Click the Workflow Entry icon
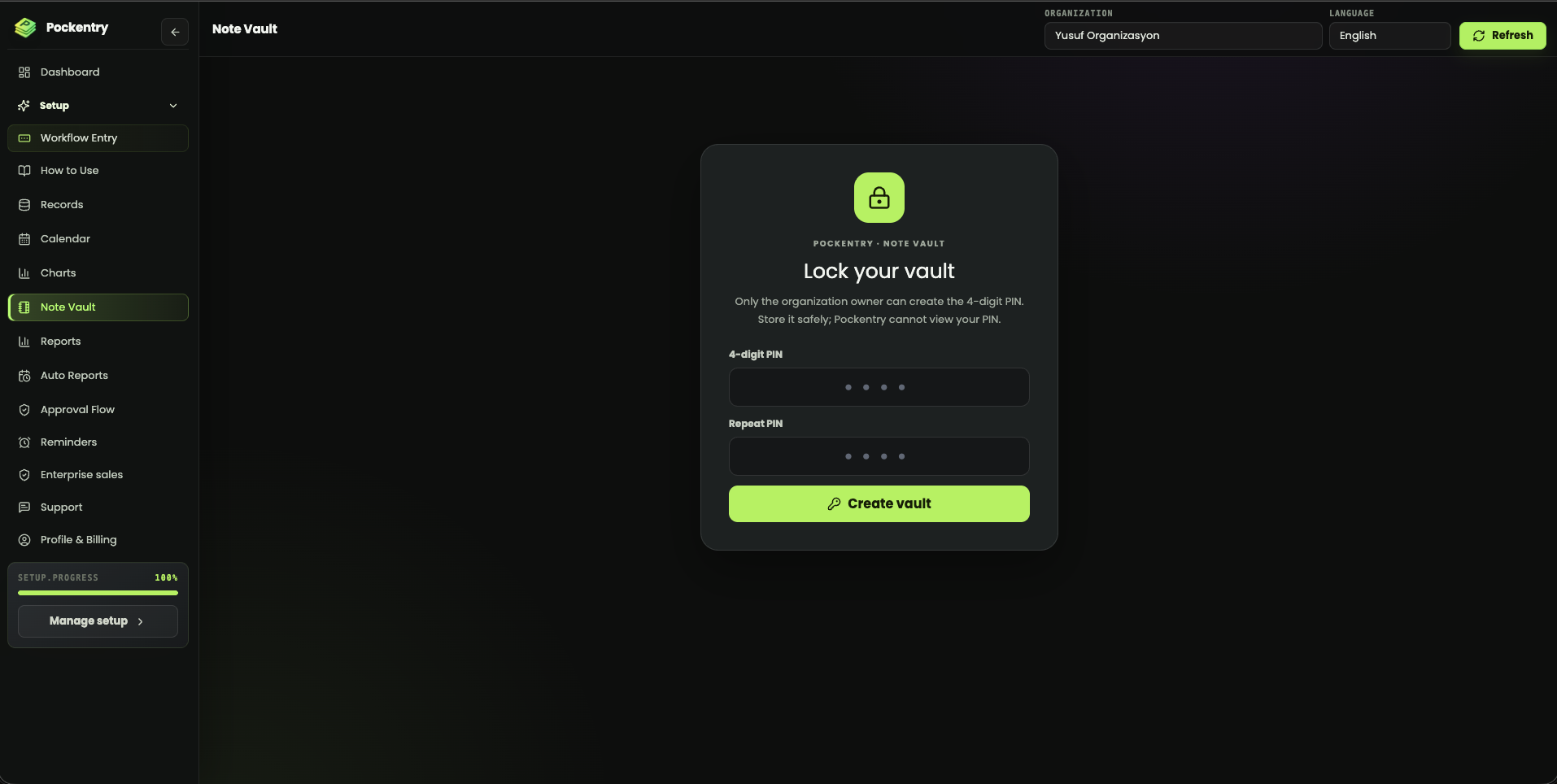Image resolution: width=1557 pixels, height=784 pixels. click(x=24, y=138)
